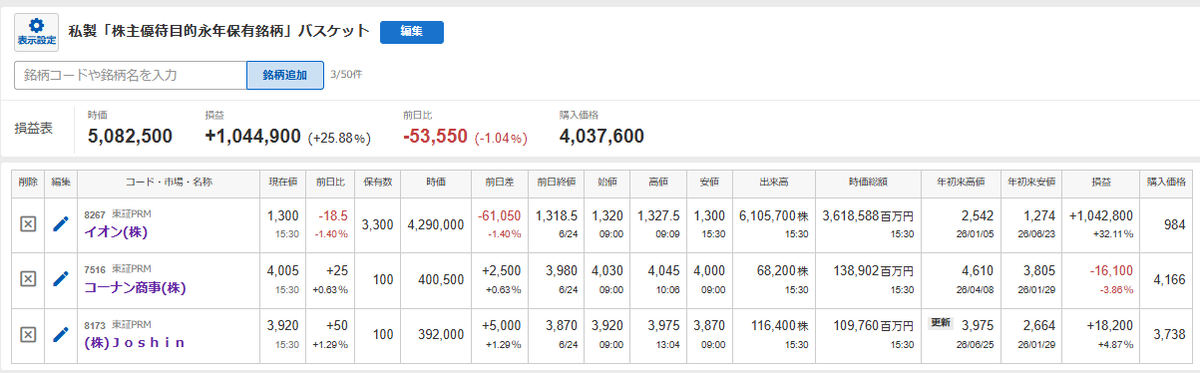
Task: Sort by the 現在値 column header
Action: [283, 182]
